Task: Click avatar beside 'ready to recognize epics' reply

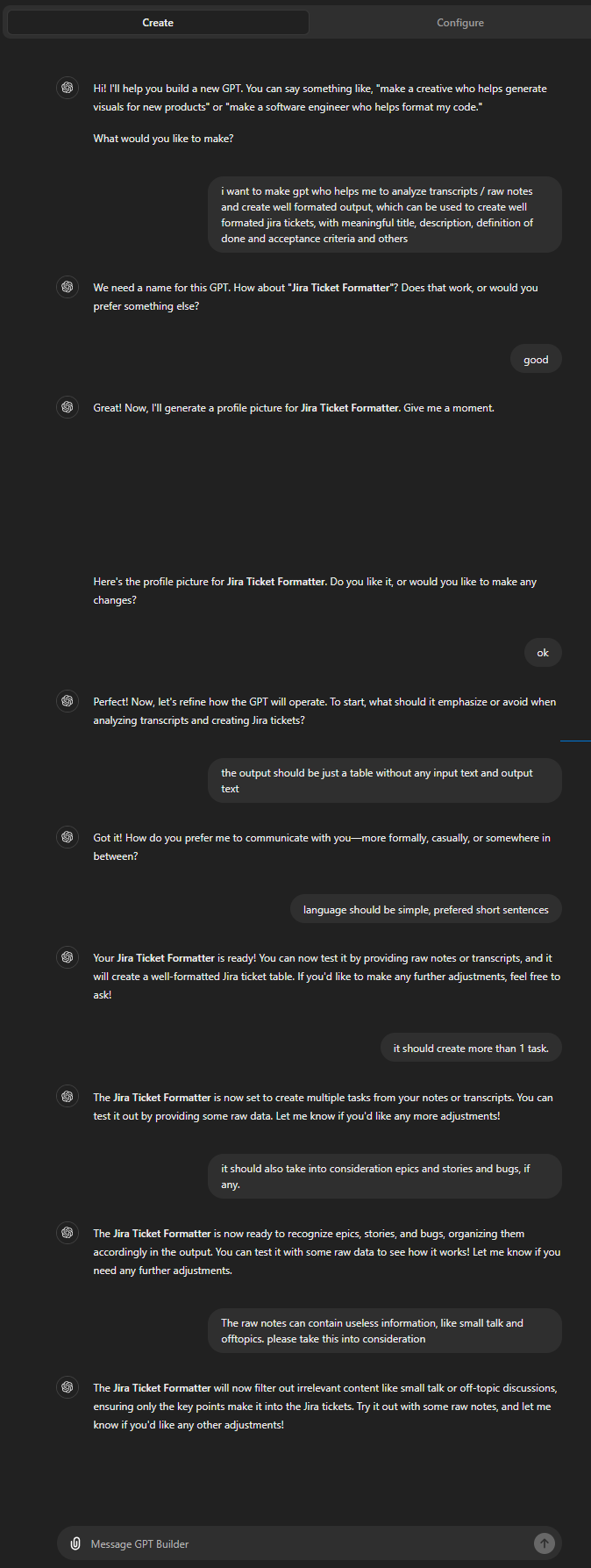Action: pos(68,1233)
